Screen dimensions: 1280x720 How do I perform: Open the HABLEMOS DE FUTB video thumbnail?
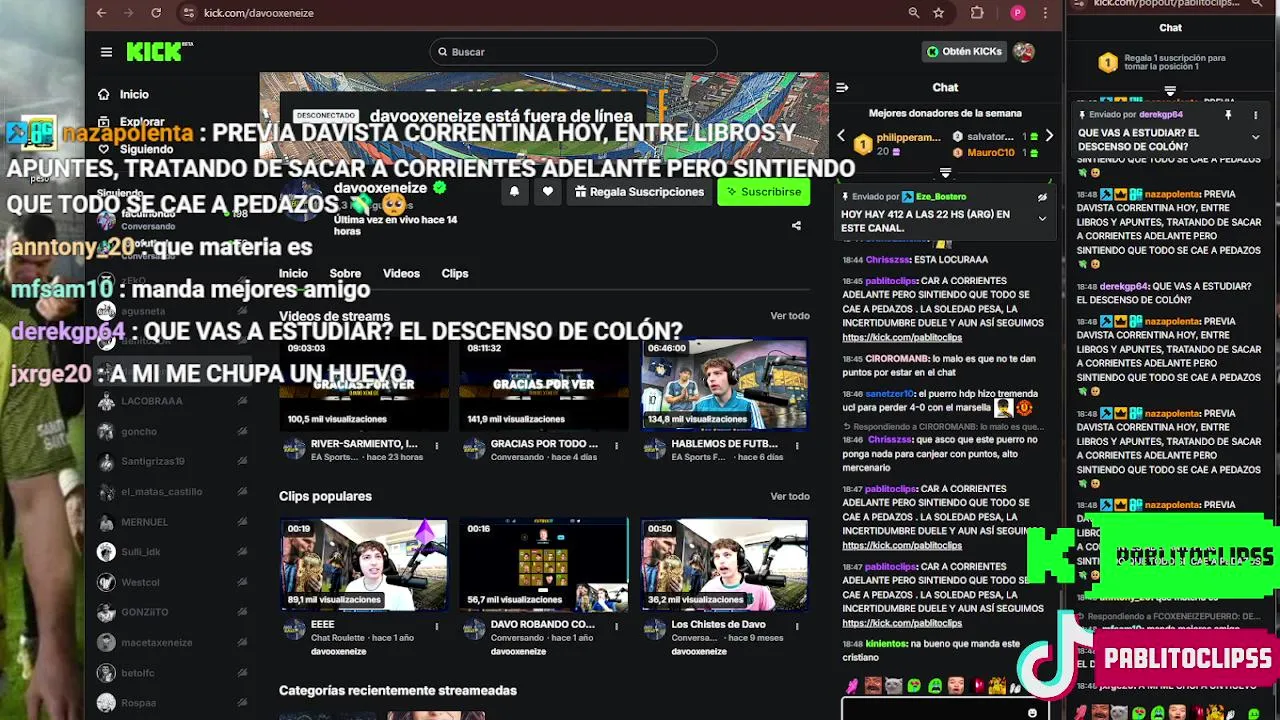point(724,384)
